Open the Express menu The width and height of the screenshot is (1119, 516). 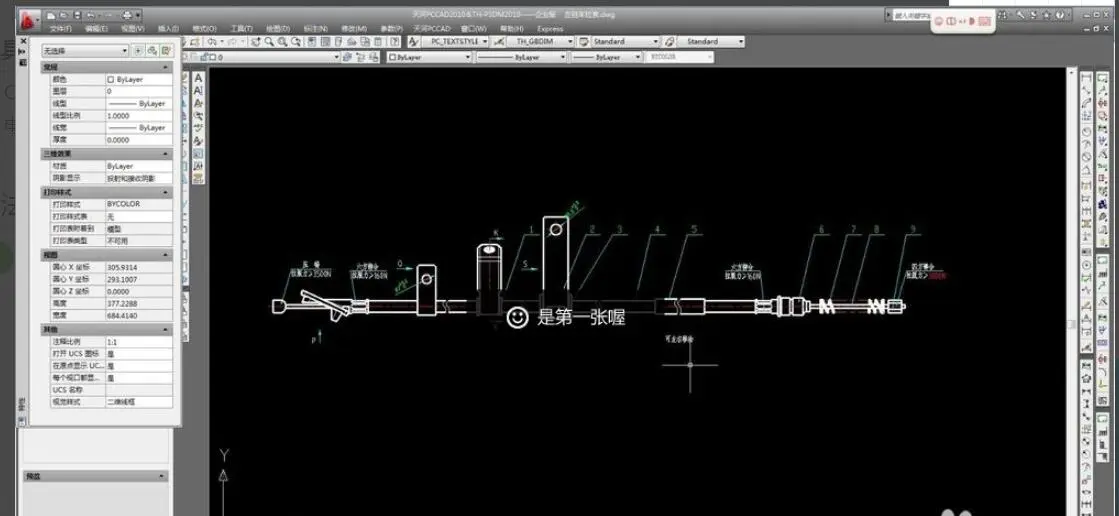[x=550, y=29]
